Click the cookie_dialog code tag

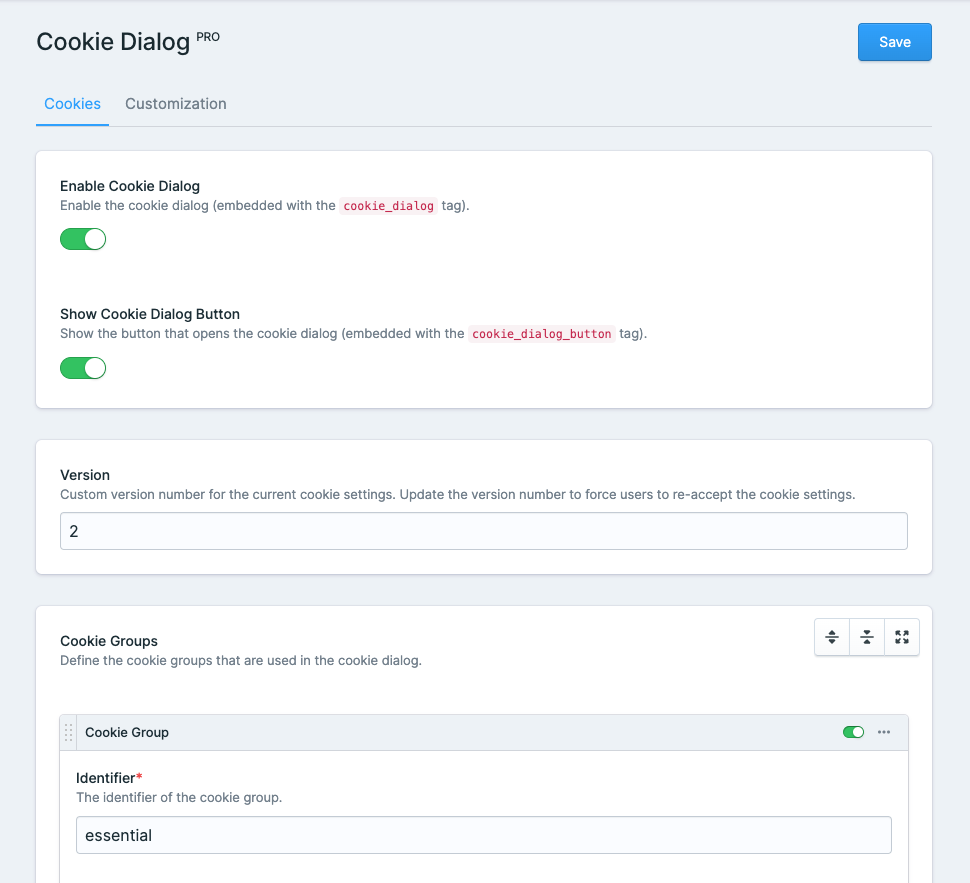coord(389,206)
